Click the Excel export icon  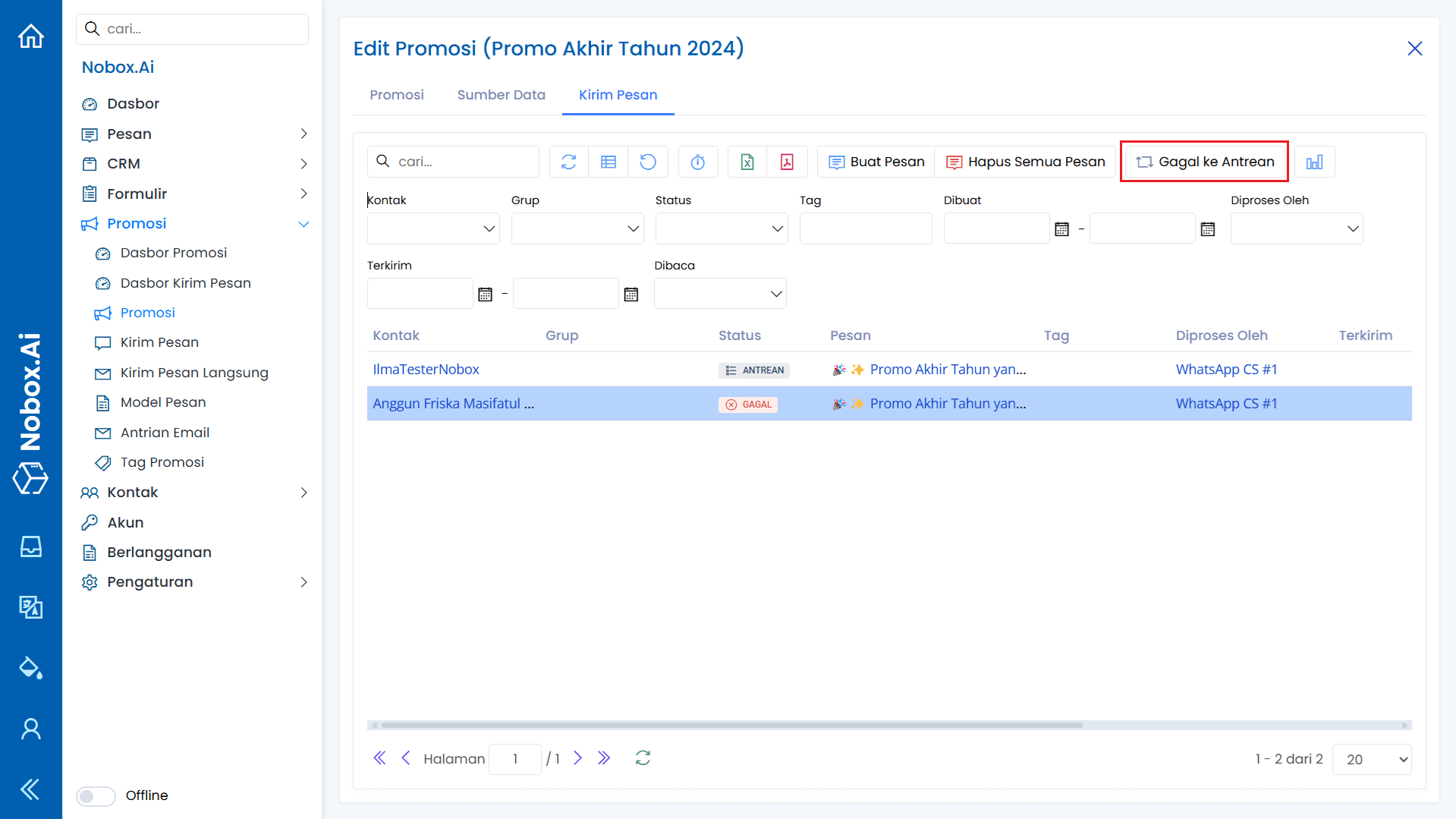[x=747, y=162]
